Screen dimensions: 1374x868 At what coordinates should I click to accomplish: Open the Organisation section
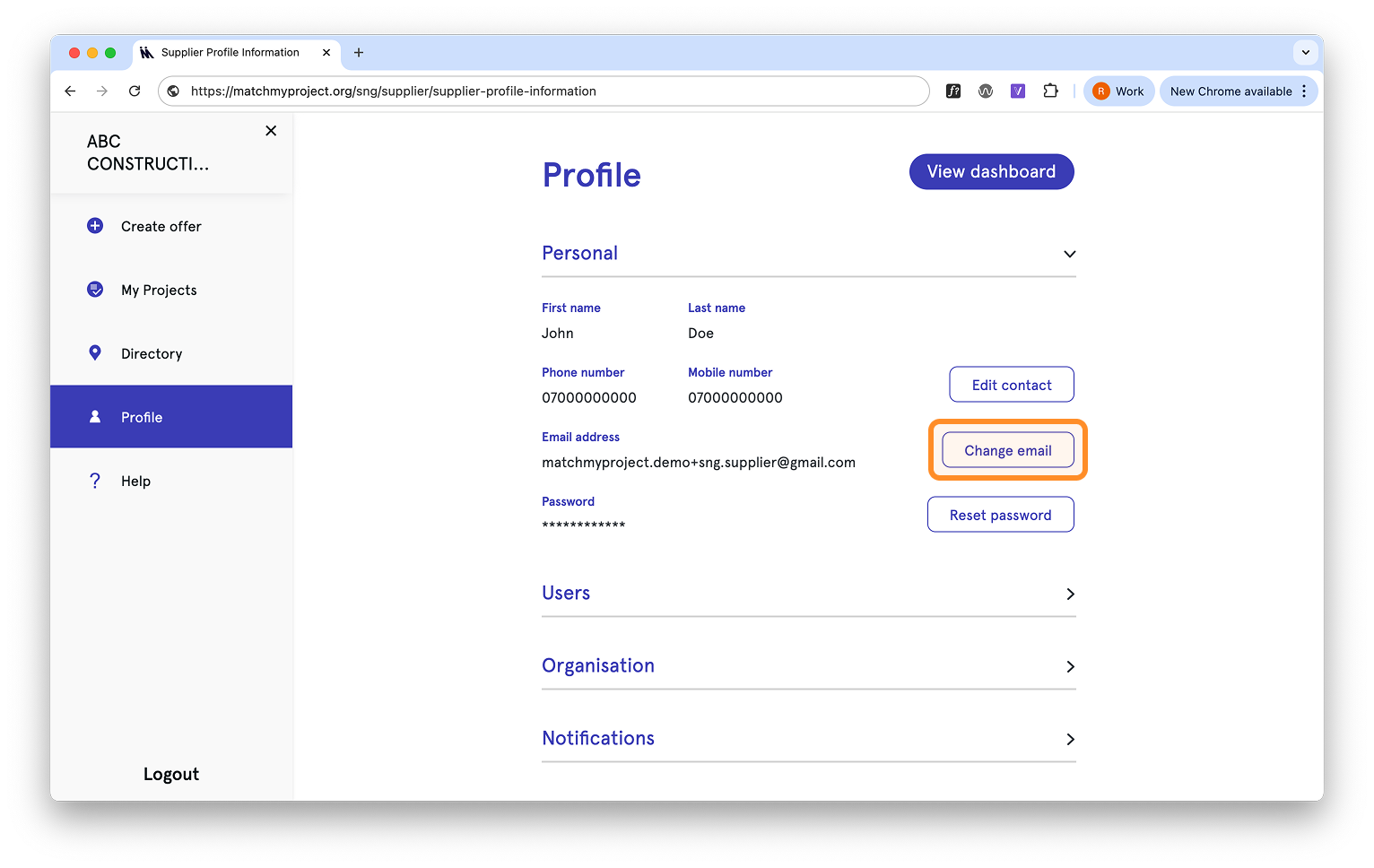(x=1068, y=666)
